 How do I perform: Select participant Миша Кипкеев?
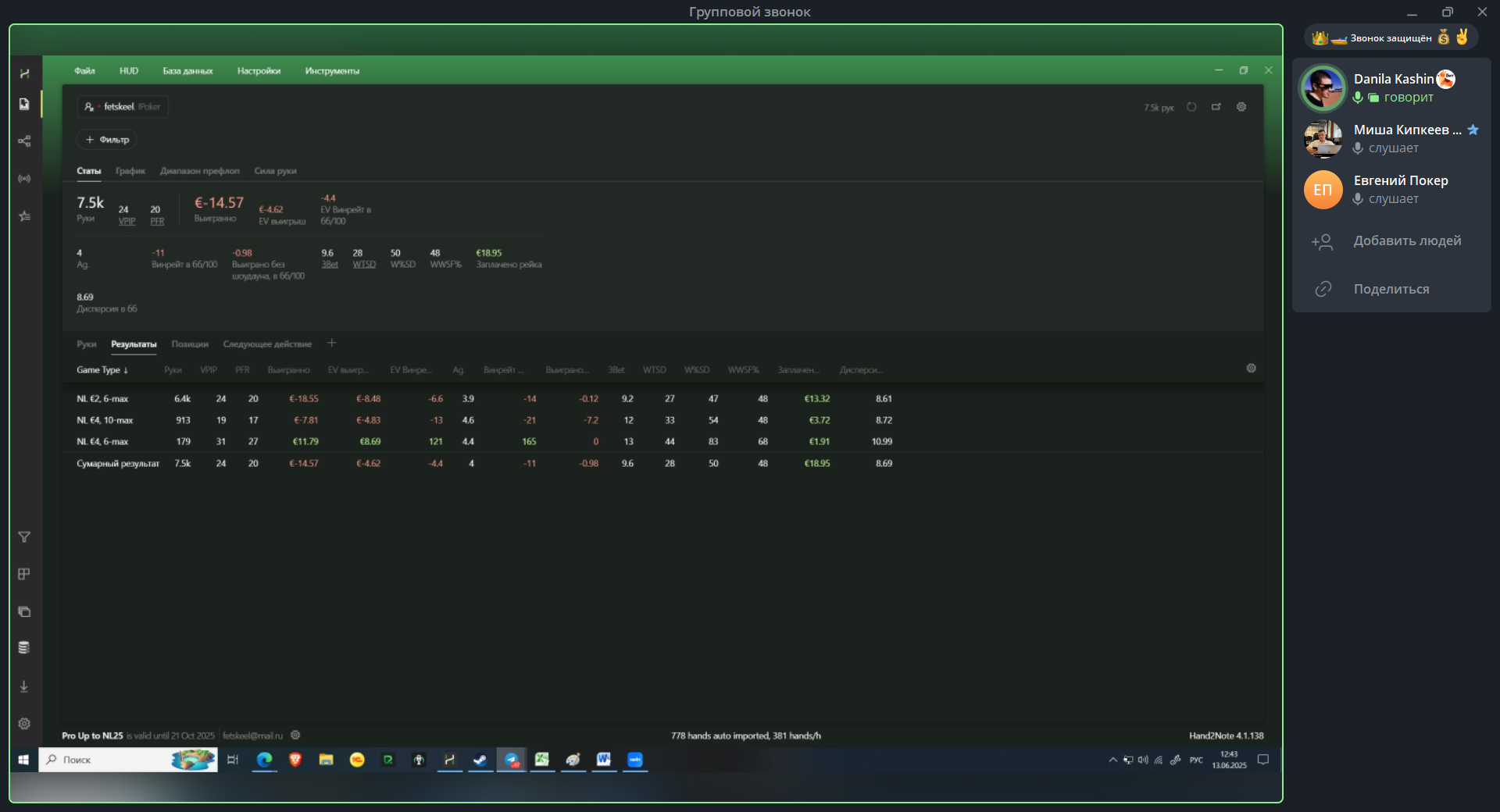pyautogui.click(x=1391, y=138)
